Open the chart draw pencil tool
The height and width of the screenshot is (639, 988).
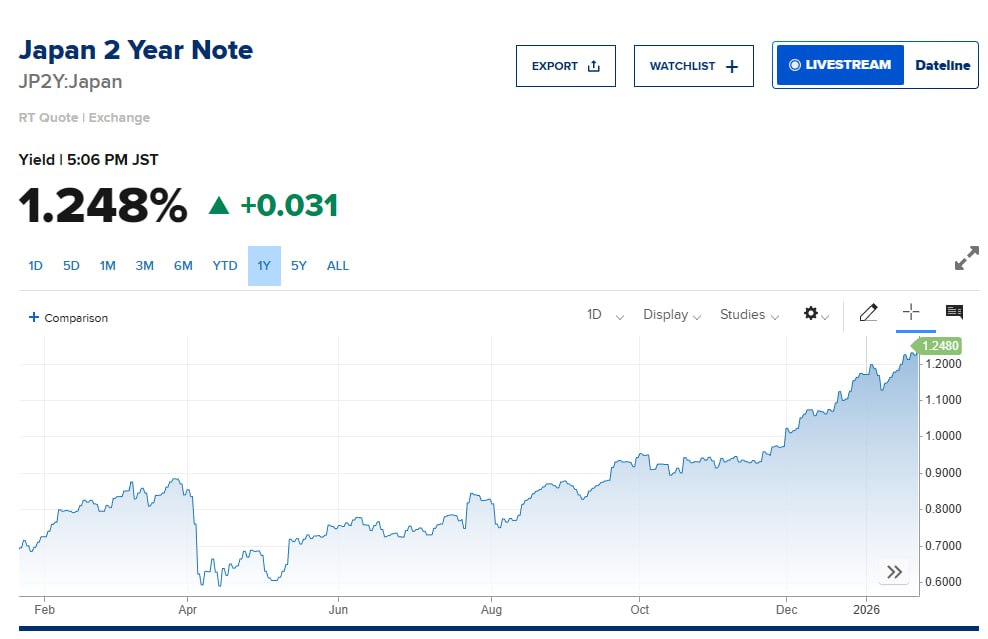[x=868, y=313]
